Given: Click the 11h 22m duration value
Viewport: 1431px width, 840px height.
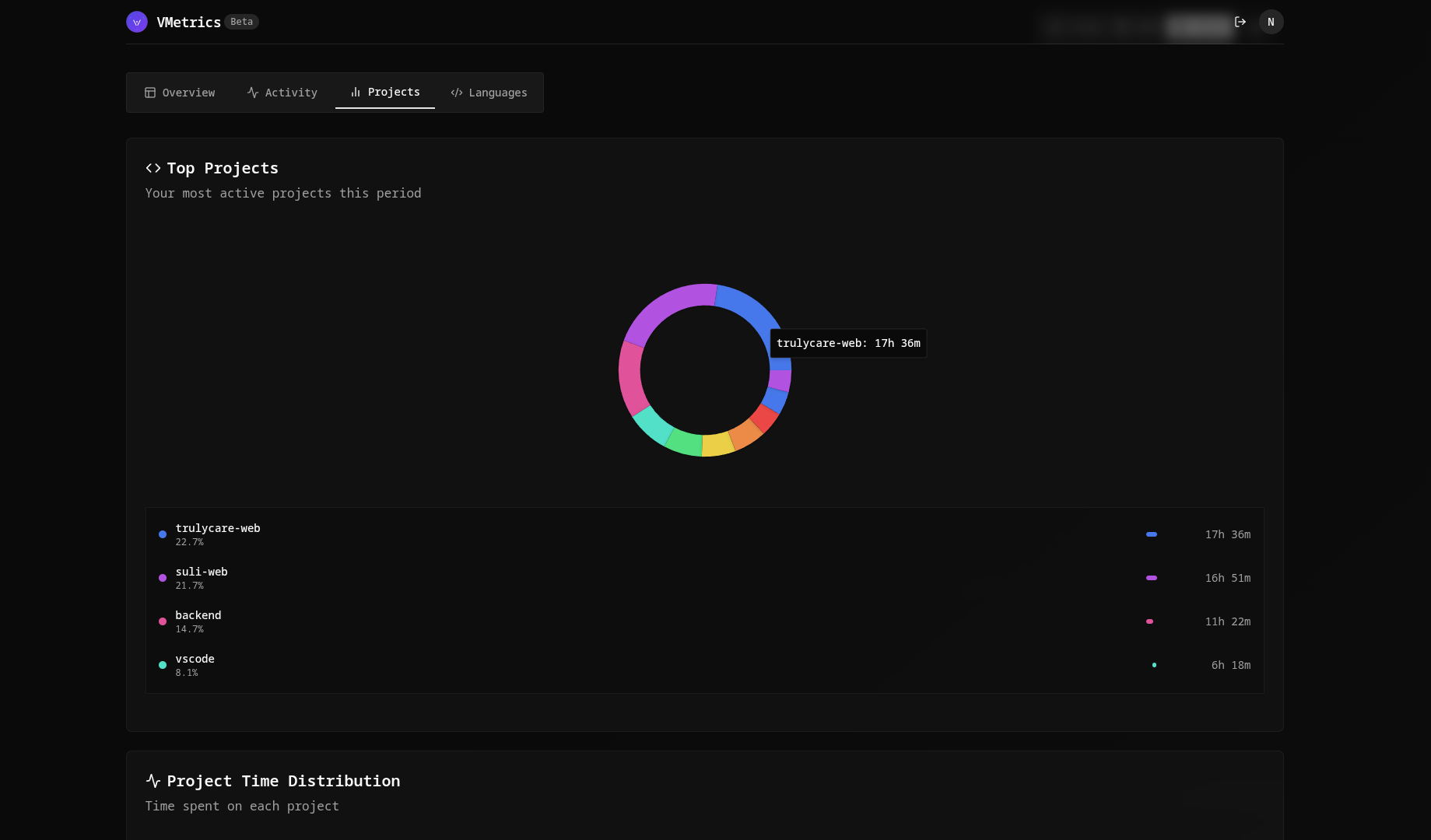Looking at the screenshot, I should pos(1228,621).
